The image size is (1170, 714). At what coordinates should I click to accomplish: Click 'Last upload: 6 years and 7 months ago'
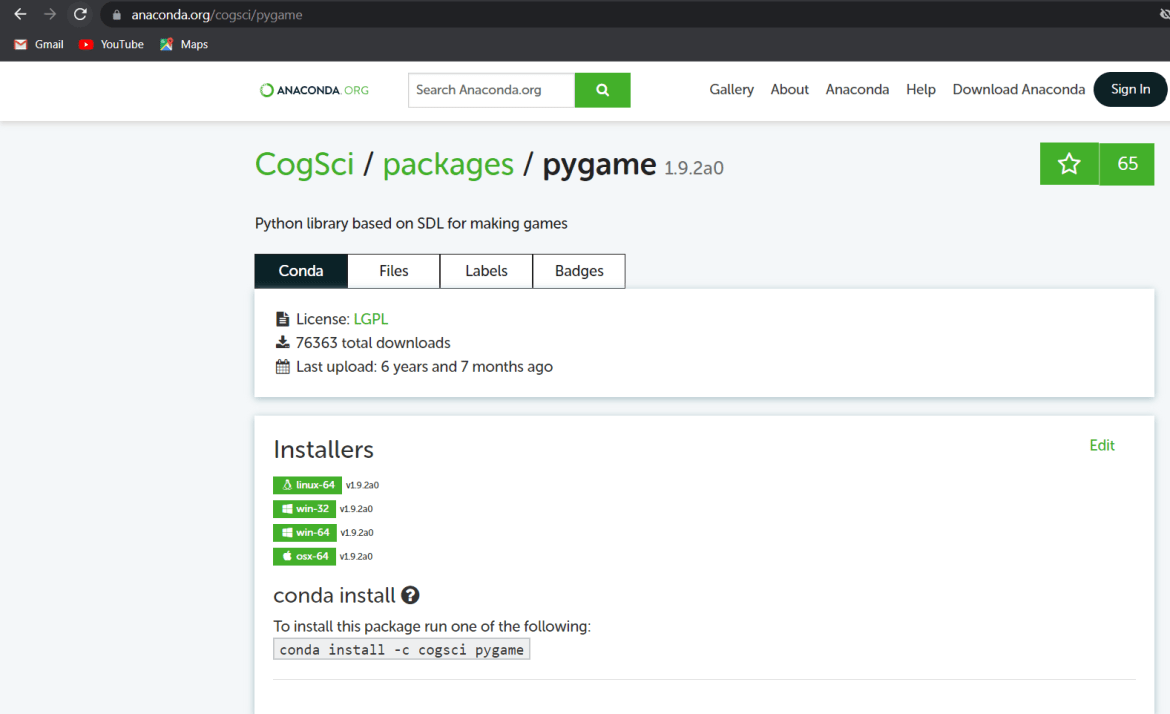pyautogui.click(x=425, y=367)
